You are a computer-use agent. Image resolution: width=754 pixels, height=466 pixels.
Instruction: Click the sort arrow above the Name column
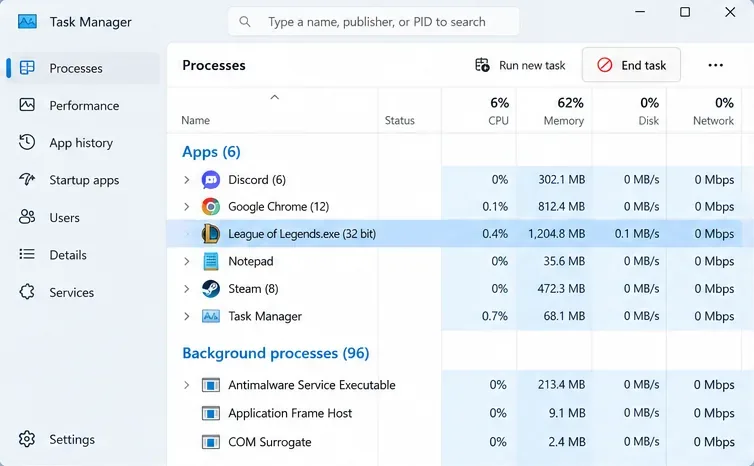point(275,97)
